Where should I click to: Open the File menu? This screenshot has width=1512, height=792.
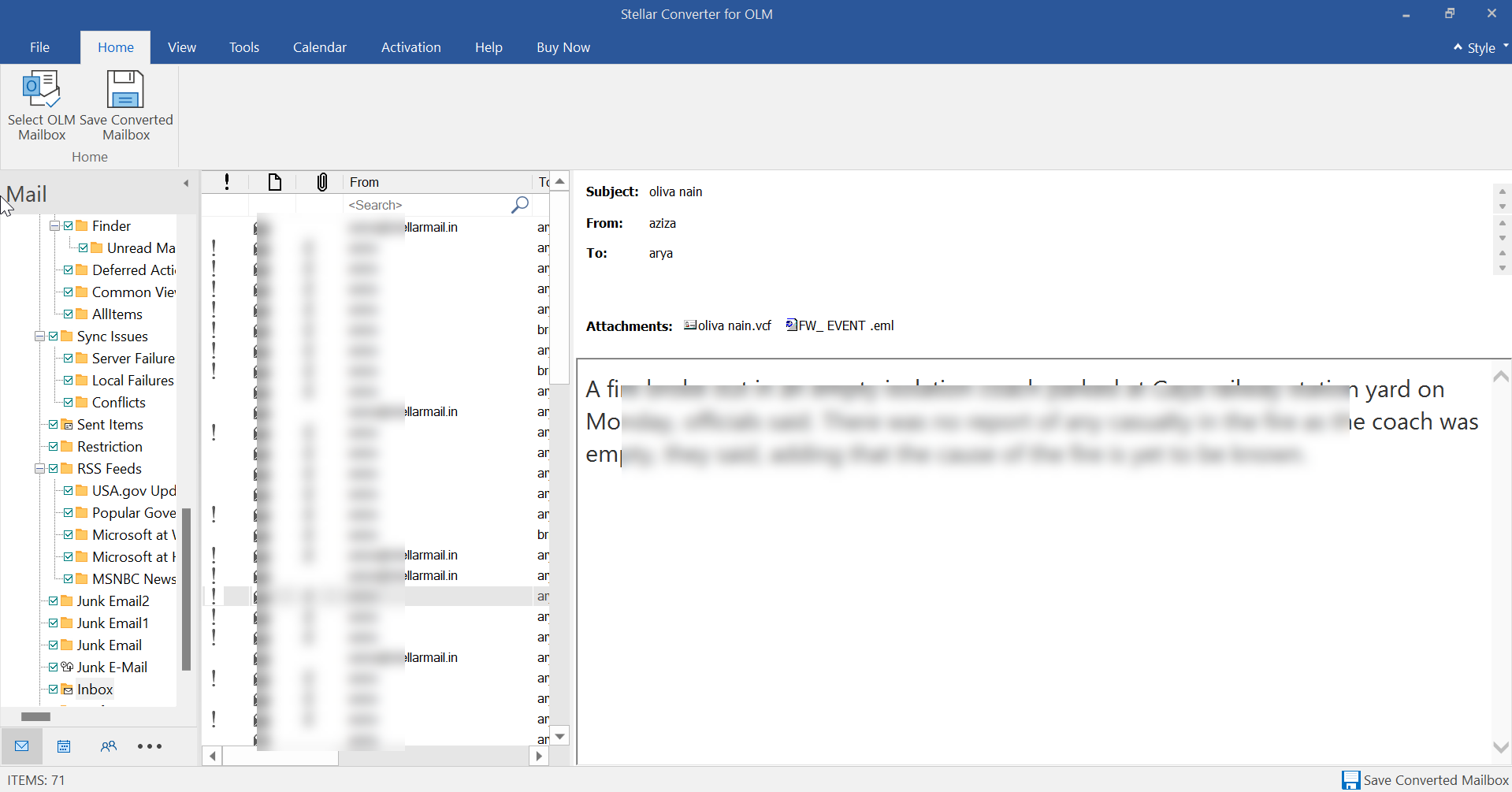[39, 47]
